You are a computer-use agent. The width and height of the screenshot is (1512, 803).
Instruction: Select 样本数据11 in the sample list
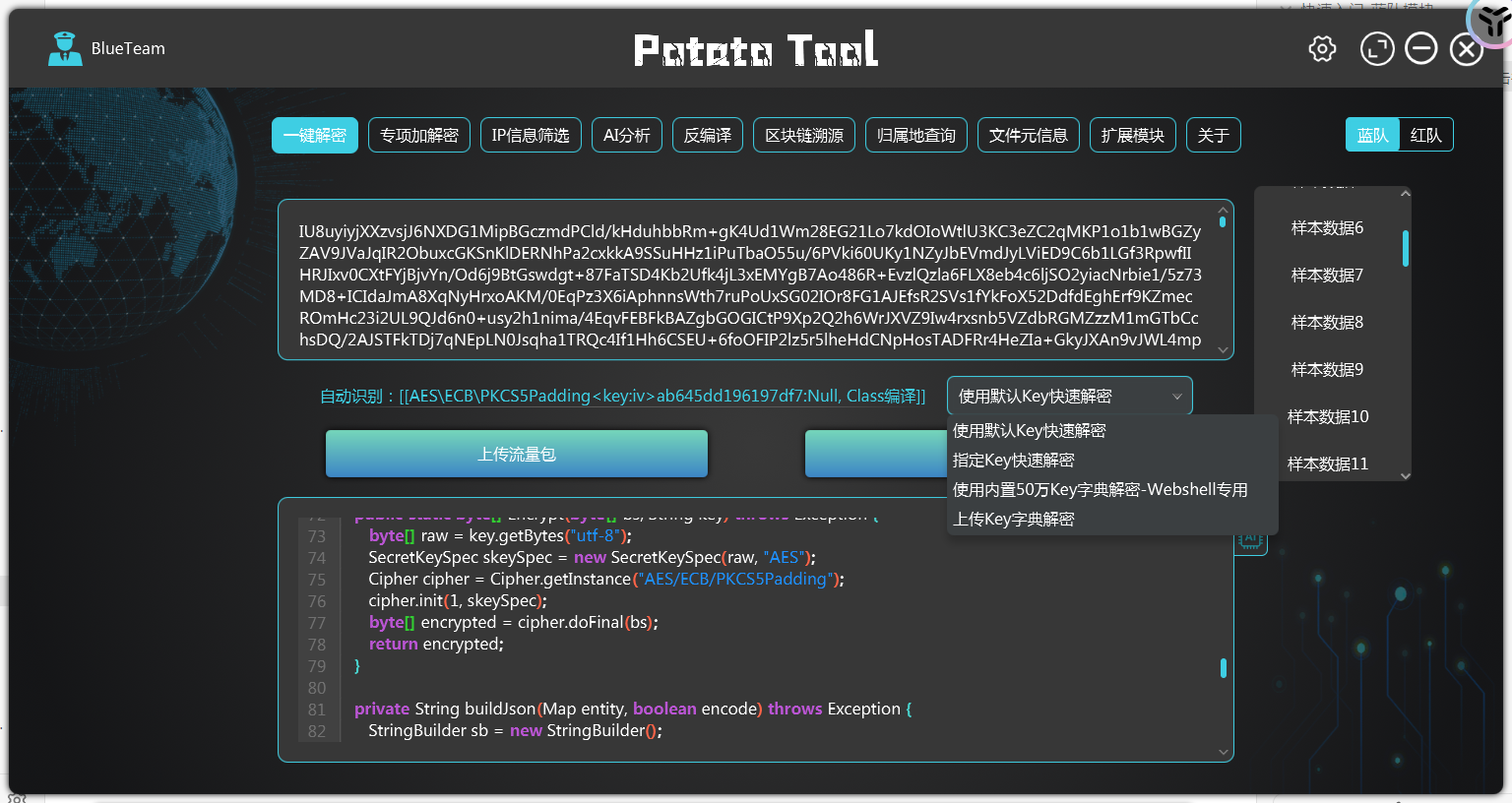pos(1328,463)
